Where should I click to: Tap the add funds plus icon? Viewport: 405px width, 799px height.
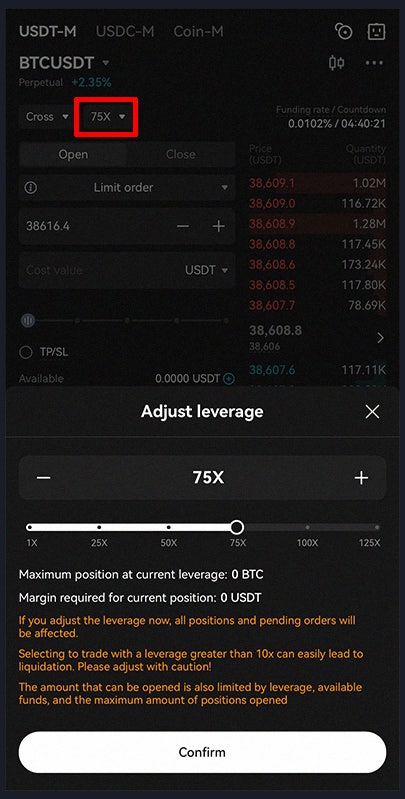(229, 379)
